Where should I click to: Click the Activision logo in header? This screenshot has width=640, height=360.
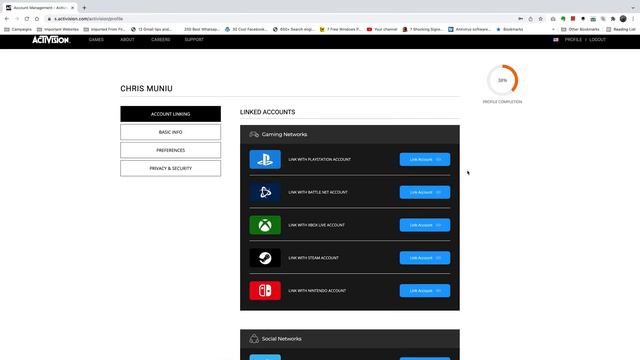(x=51, y=40)
